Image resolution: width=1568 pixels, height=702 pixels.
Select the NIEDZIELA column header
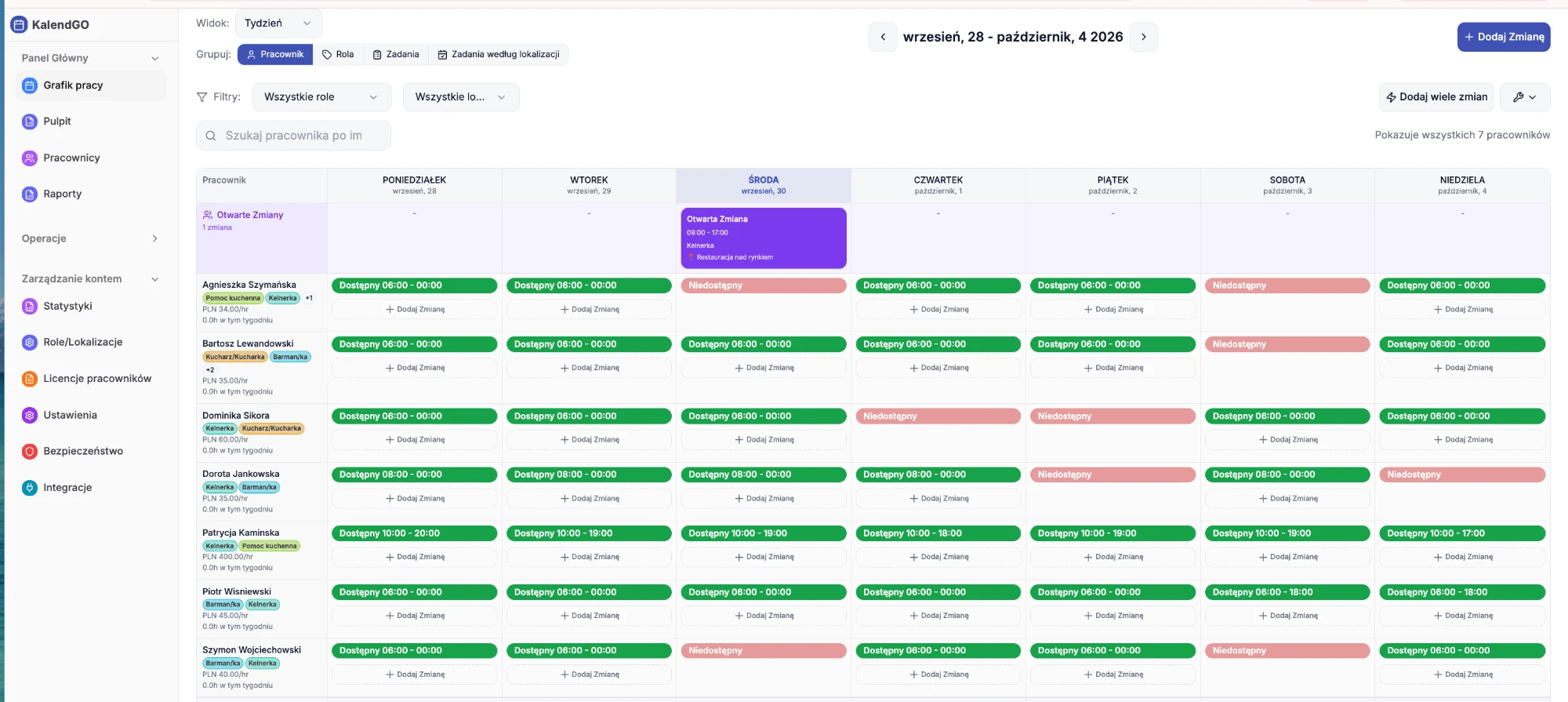[x=1462, y=185]
